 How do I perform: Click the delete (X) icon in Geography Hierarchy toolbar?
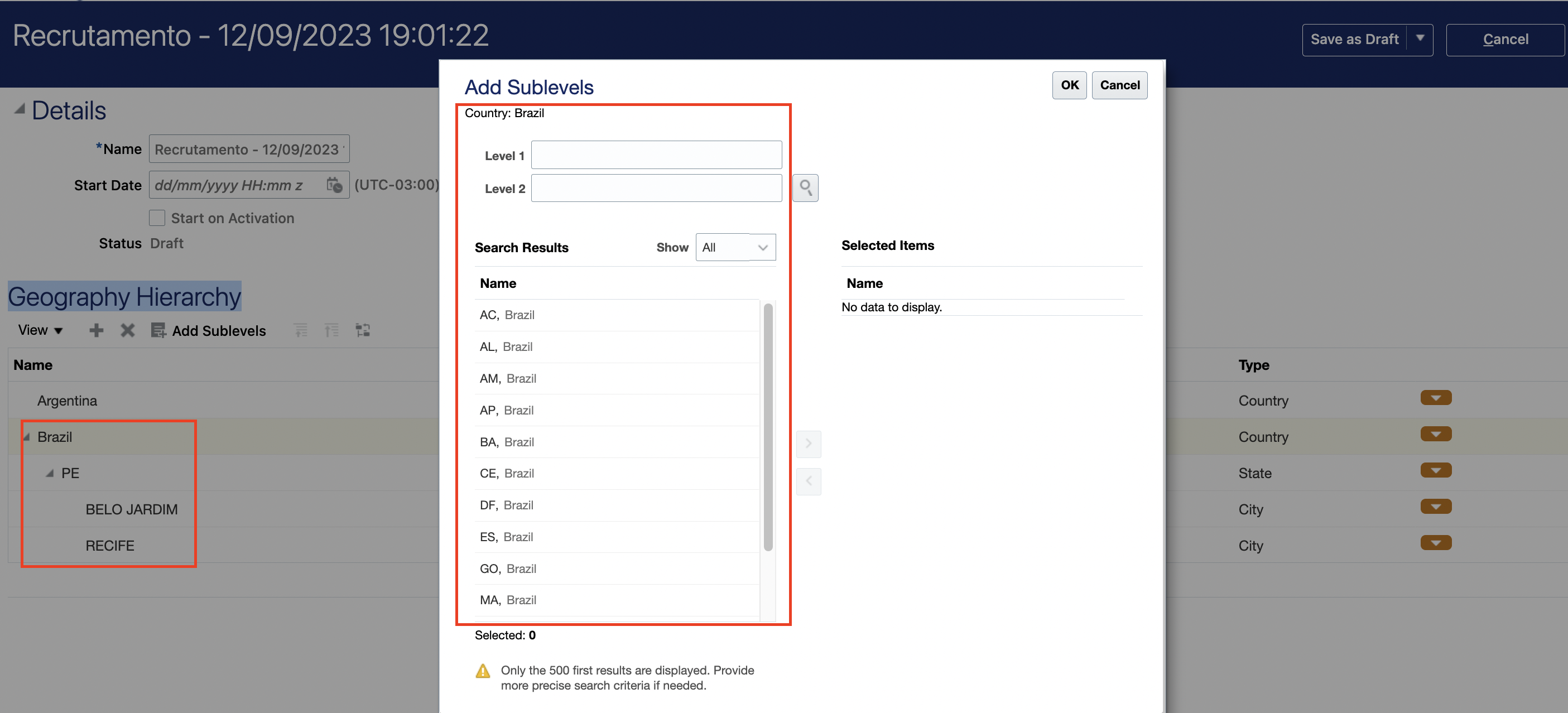point(127,330)
